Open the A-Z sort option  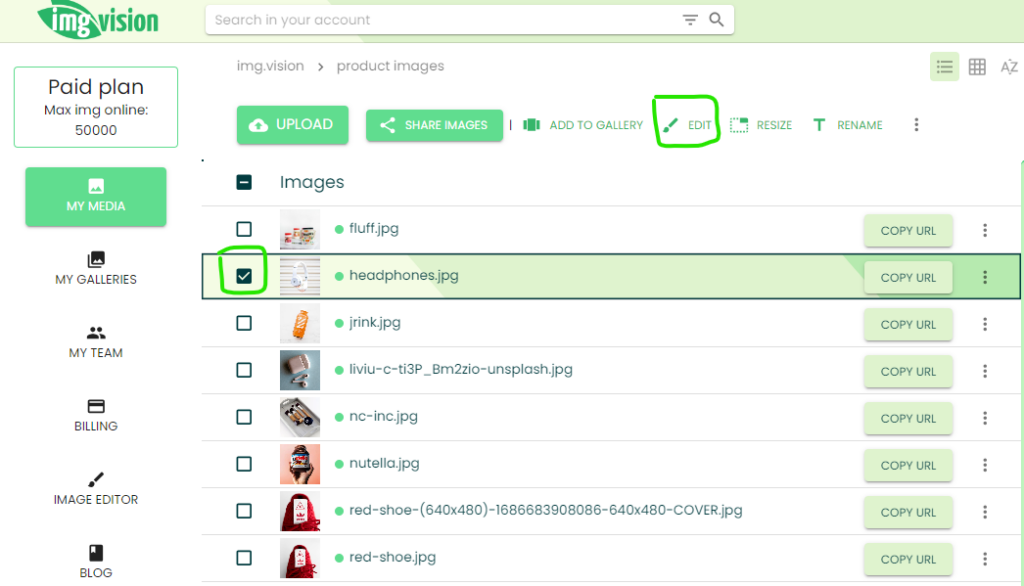coord(1009,67)
